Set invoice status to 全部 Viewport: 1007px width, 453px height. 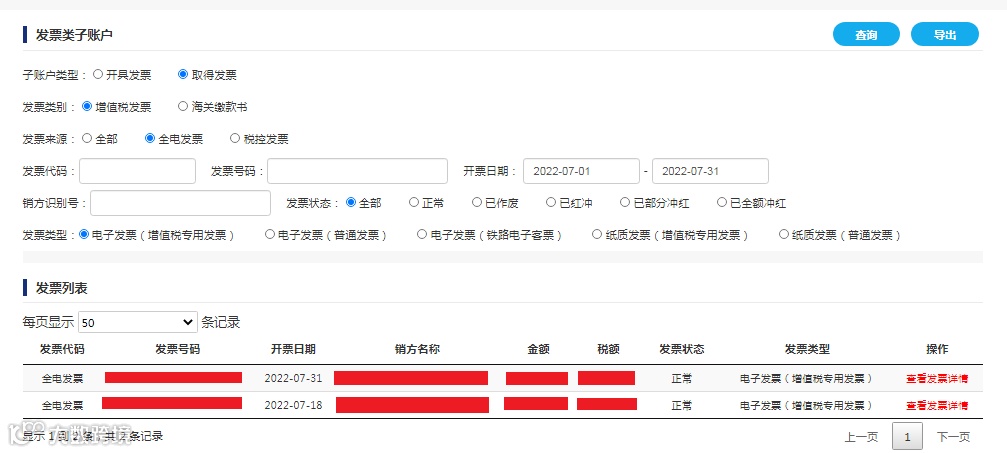click(x=351, y=202)
